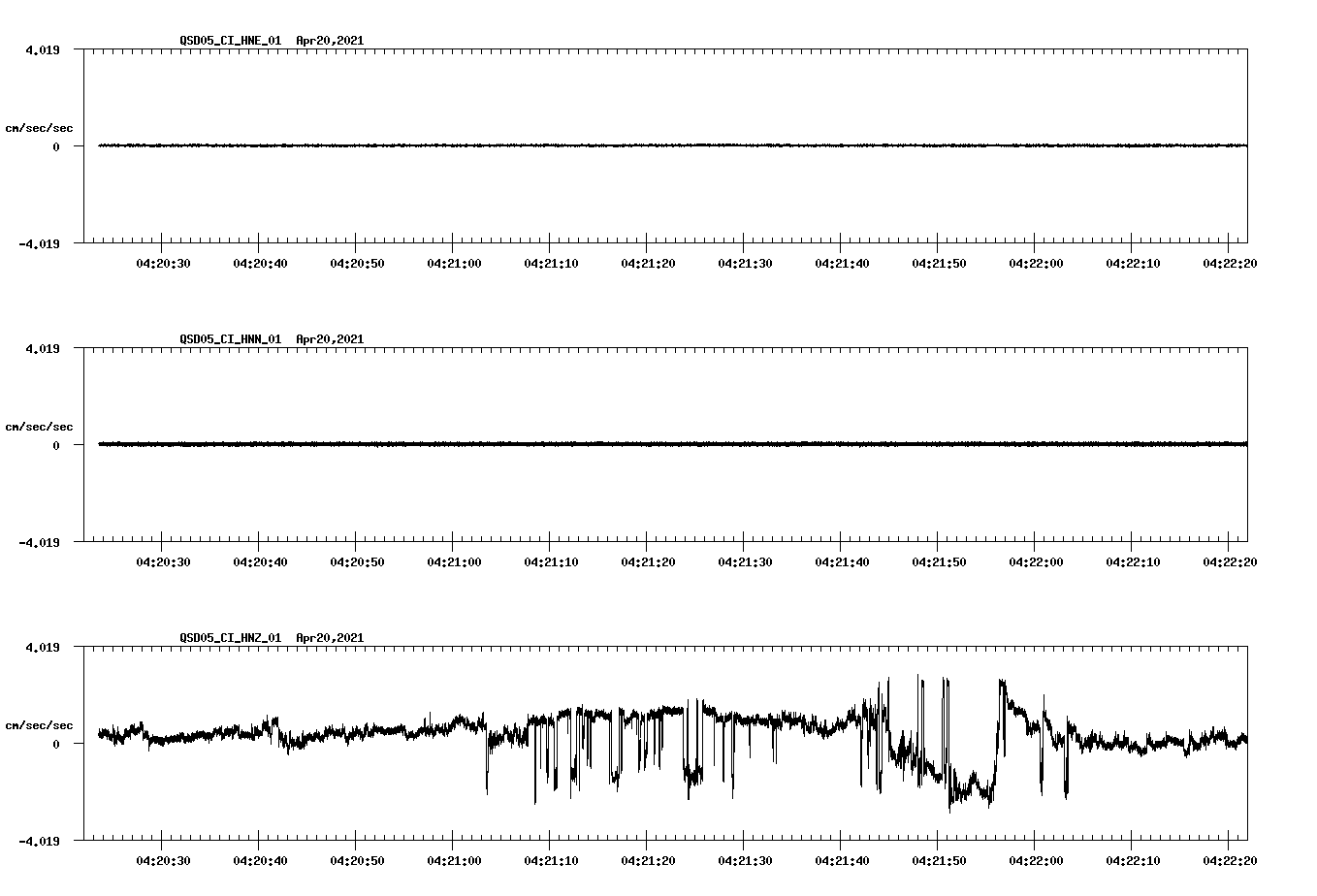Click the cm/sec/sec label of the HNZ plot

pyautogui.click(x=40, y=724)
